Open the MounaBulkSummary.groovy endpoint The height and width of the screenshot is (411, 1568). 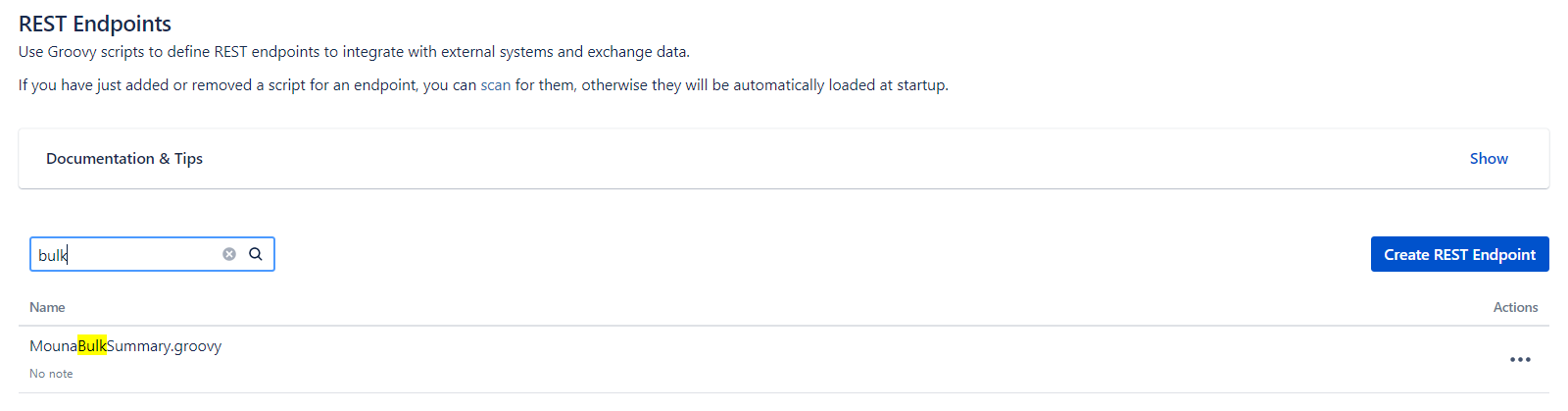click(125, 346)
